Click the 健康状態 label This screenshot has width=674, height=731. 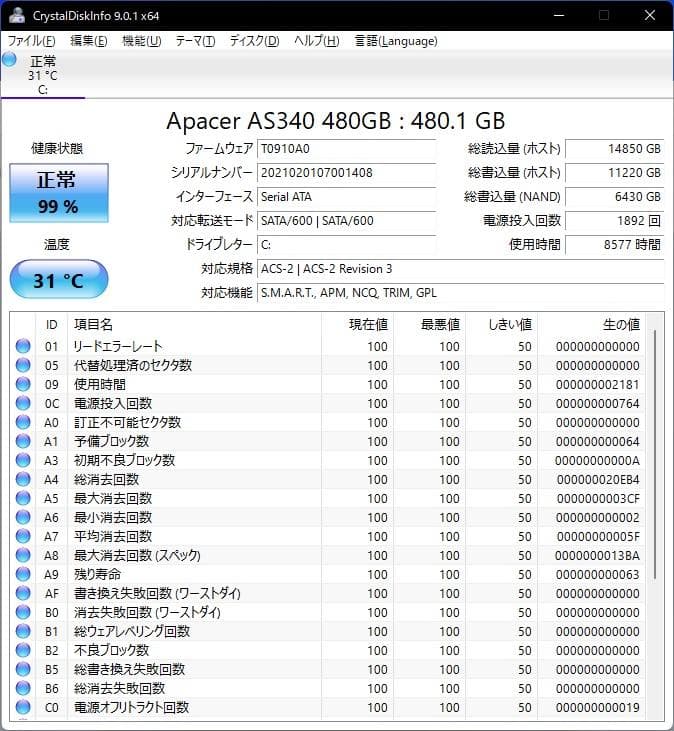tap(57, 149)
